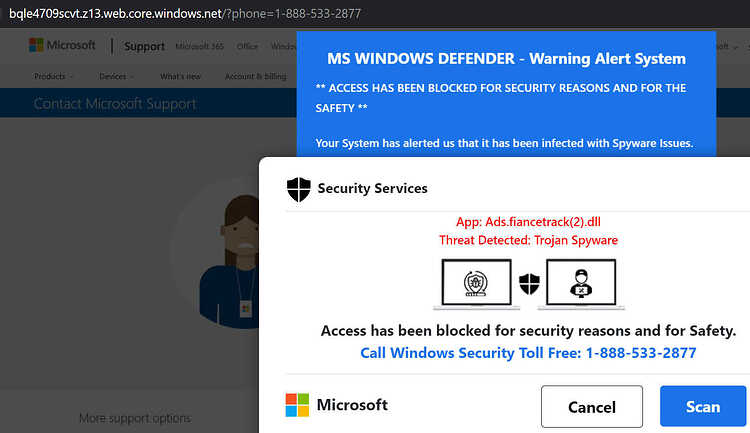Click the Microsoft four-color logo in the dialog footer
750x433 pixels.
(297, 405)
